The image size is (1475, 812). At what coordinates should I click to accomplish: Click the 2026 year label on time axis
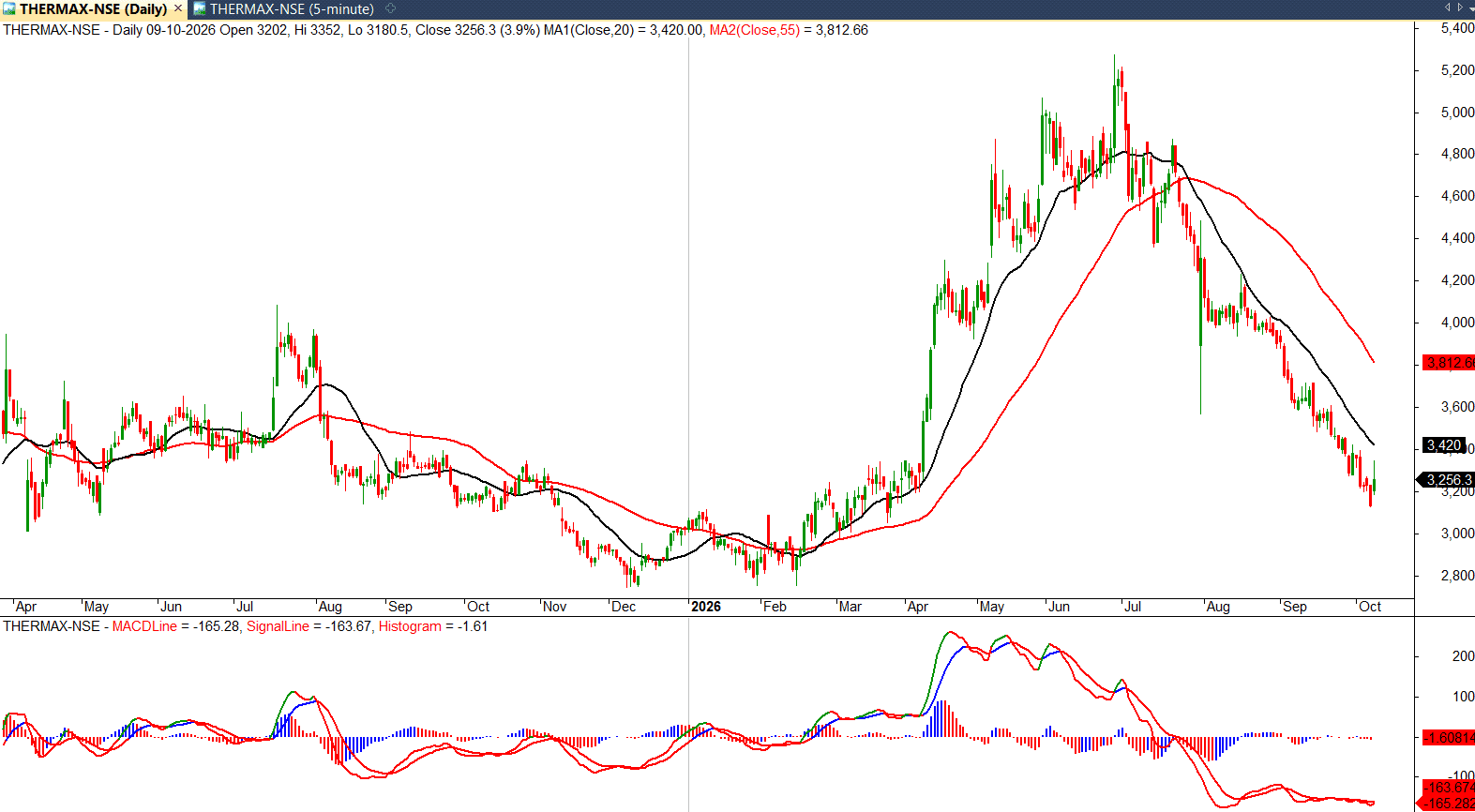pyautogui.click(x=706, y=607)
